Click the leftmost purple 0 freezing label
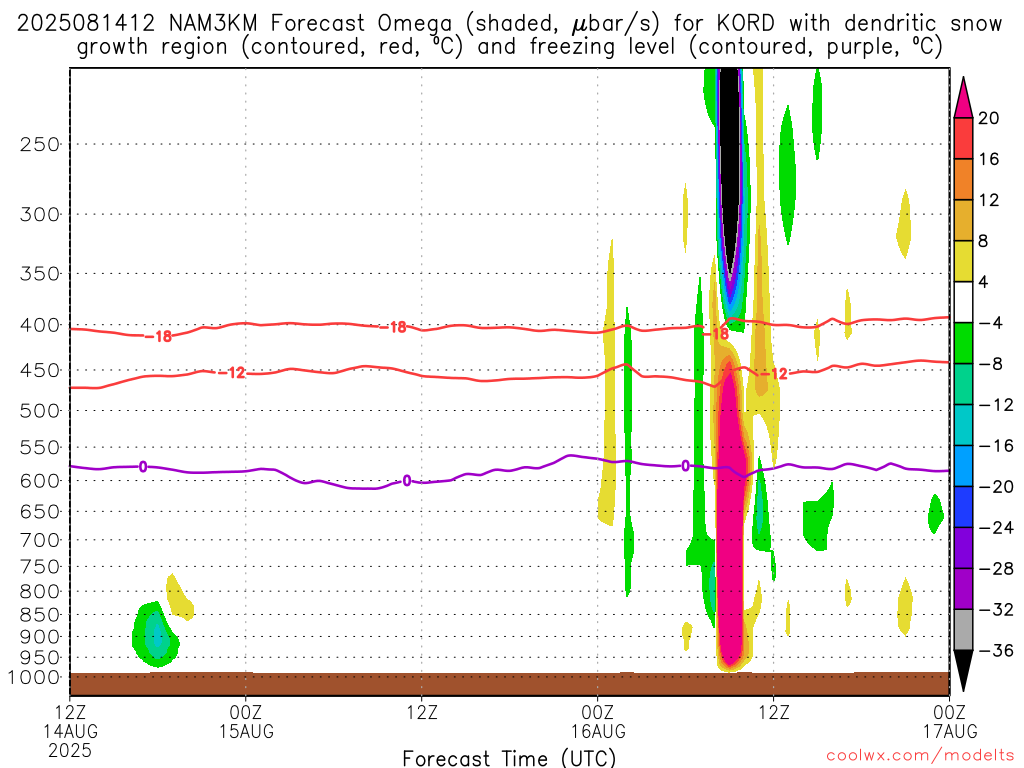This screenshot has width=1024, height=768. (x=143, y=467)
